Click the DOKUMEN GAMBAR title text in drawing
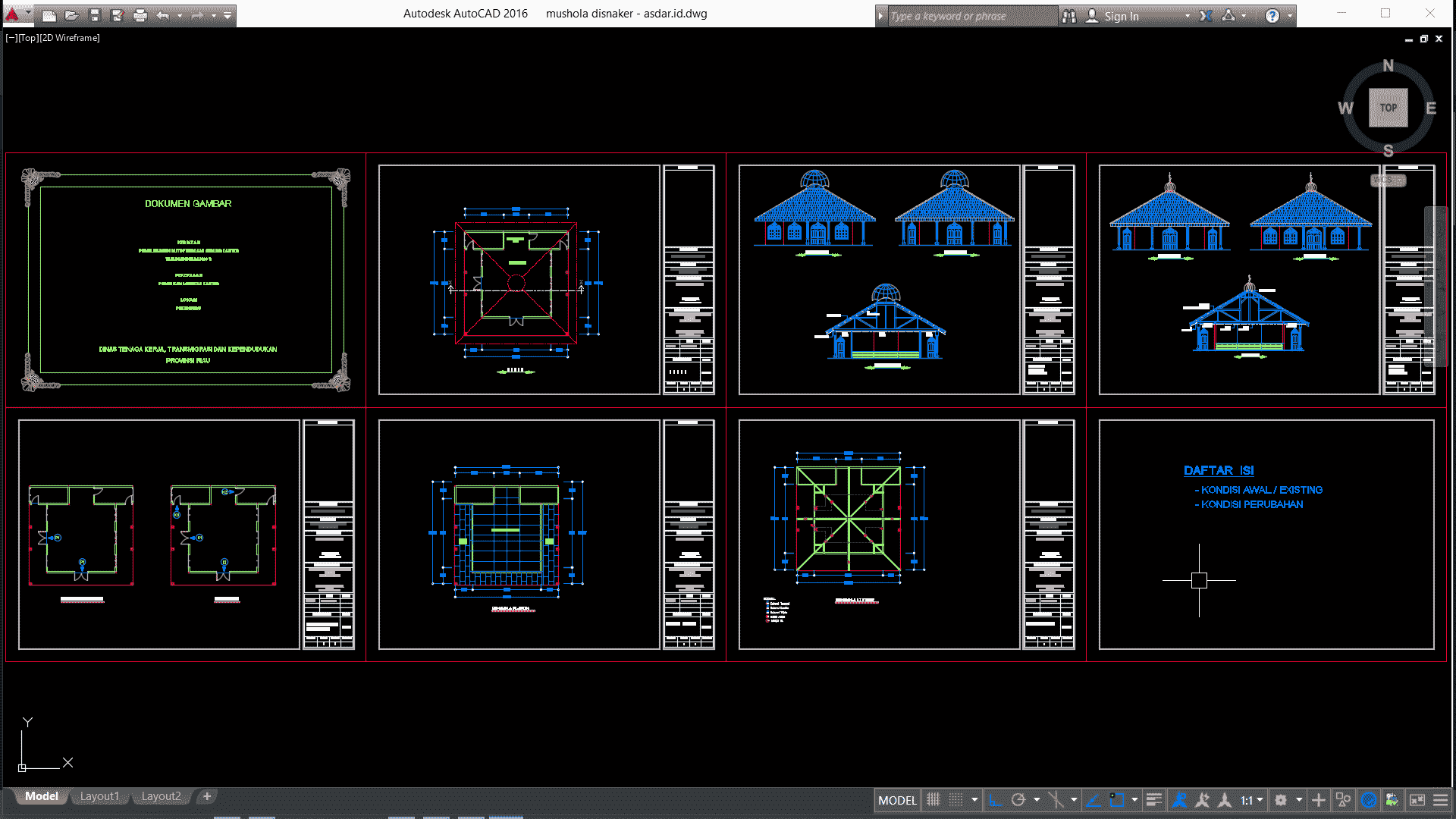This screenshot has height=819, width=1456. click(188, 204)
